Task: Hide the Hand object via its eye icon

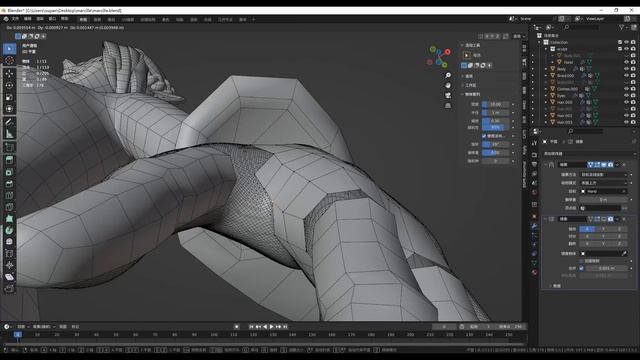Action: click(626, 62)
